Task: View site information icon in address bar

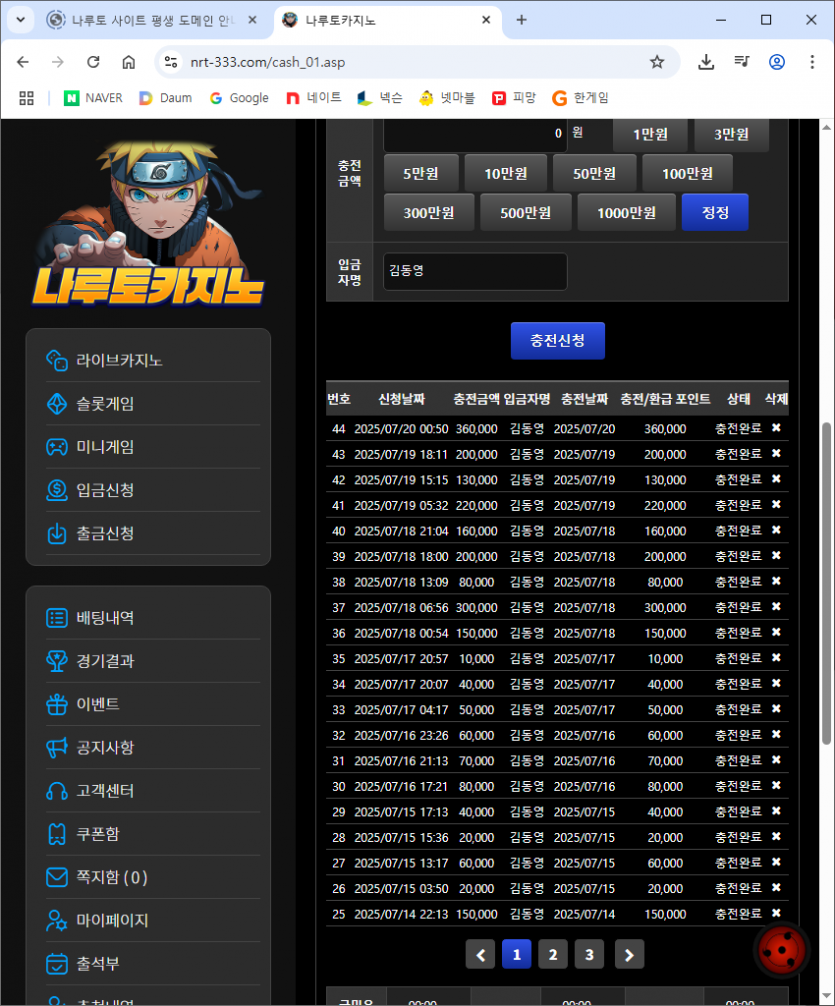Action: pos(171,62)
